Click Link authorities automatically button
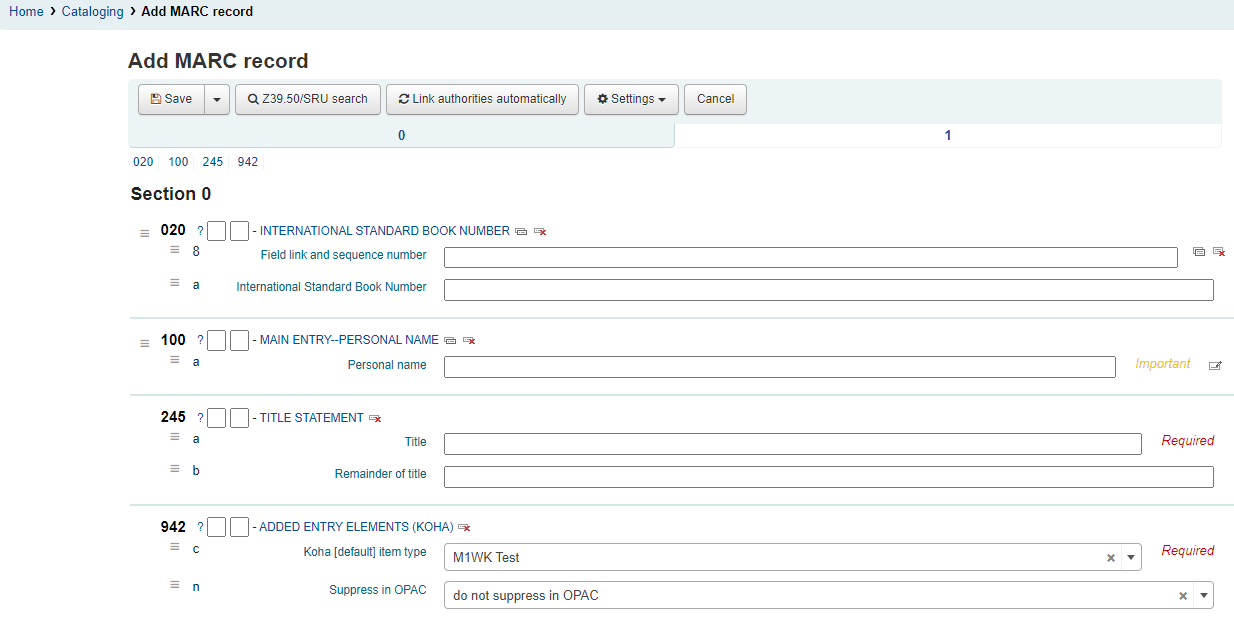This screenshot has height=619, width=1234. (482, 99)
